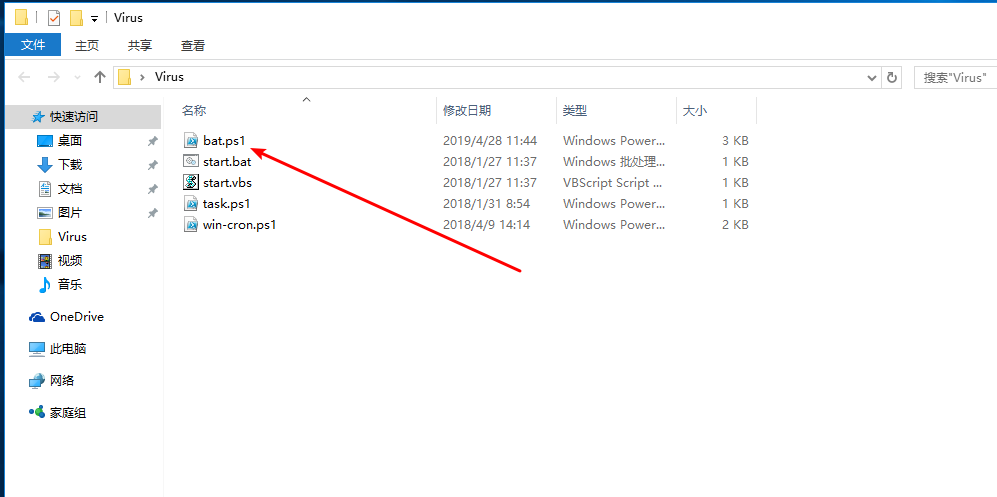Click the Properties checkmark icon in quick access toolbar
Screen dimensions: 997x497
[54, 18]
